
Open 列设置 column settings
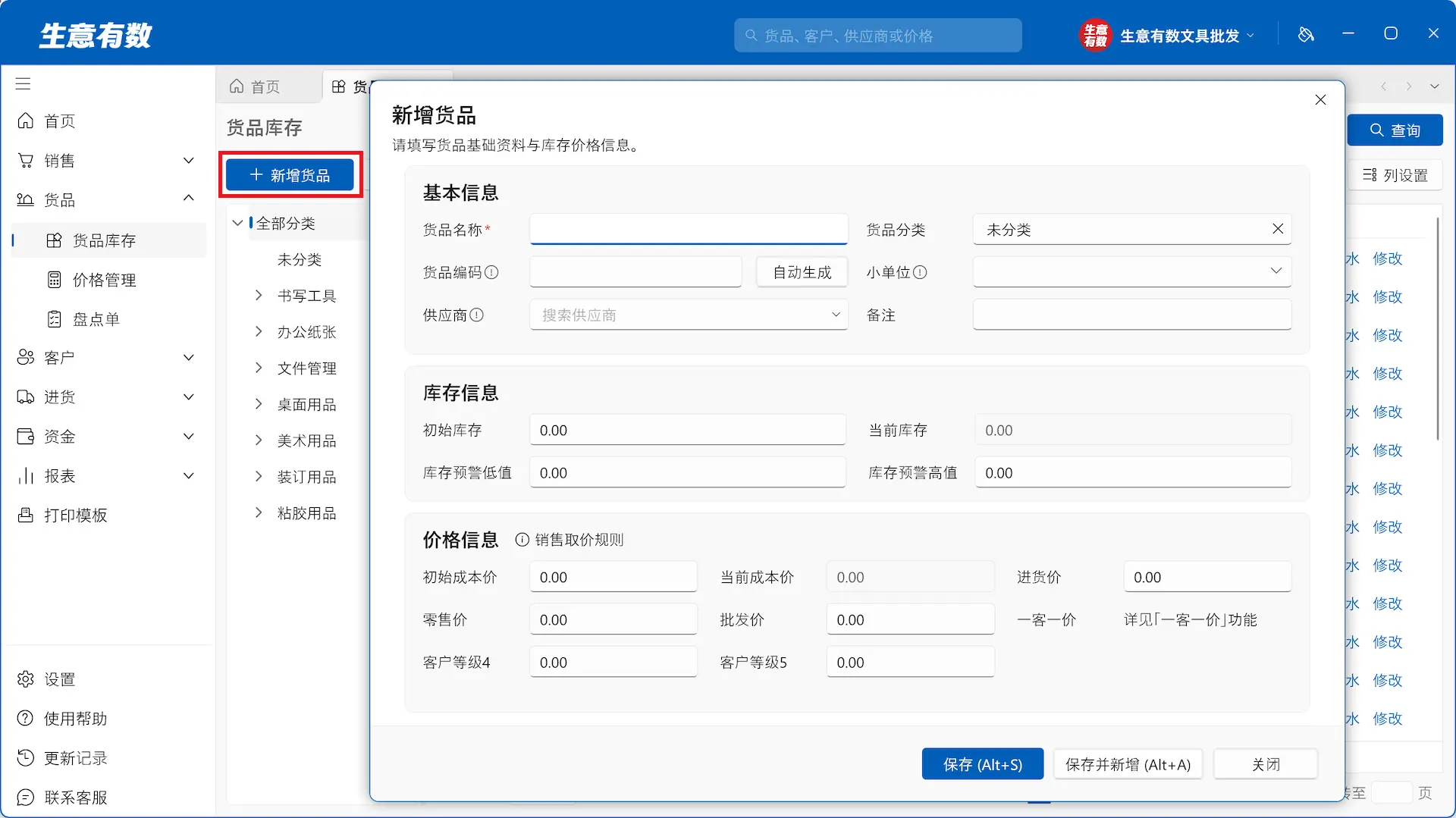pyautogui.click(x=1395, y=175)
